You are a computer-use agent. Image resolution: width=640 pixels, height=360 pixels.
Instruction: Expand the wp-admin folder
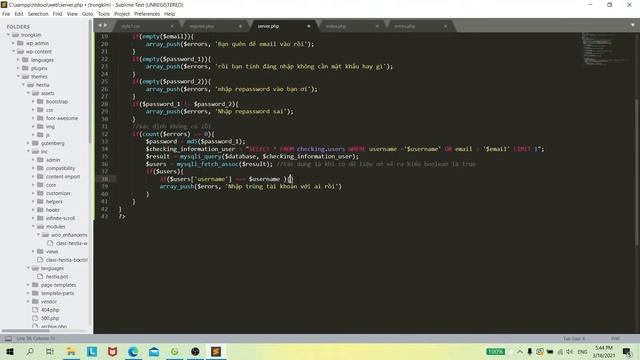(x=13, y=43)
